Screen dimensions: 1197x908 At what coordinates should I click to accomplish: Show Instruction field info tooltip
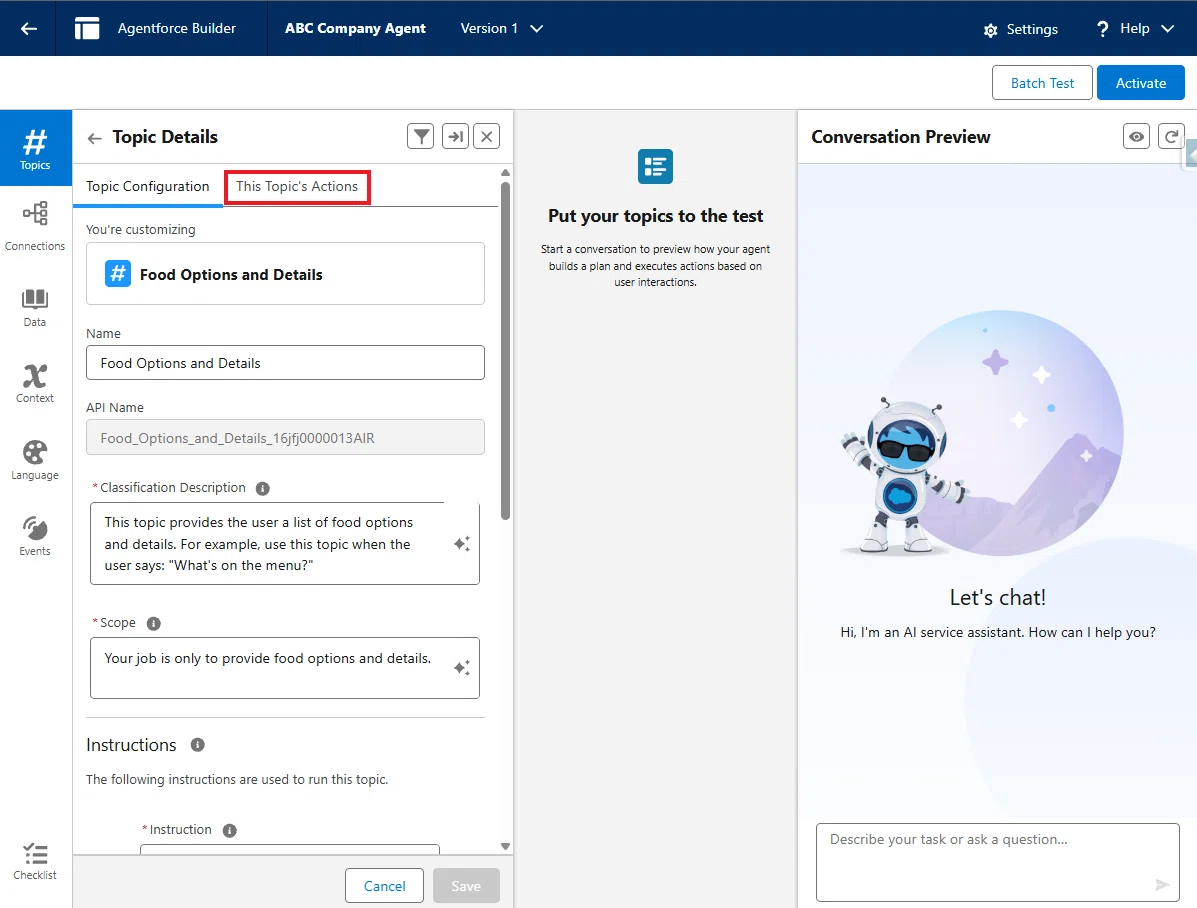[x=230, y=831]
